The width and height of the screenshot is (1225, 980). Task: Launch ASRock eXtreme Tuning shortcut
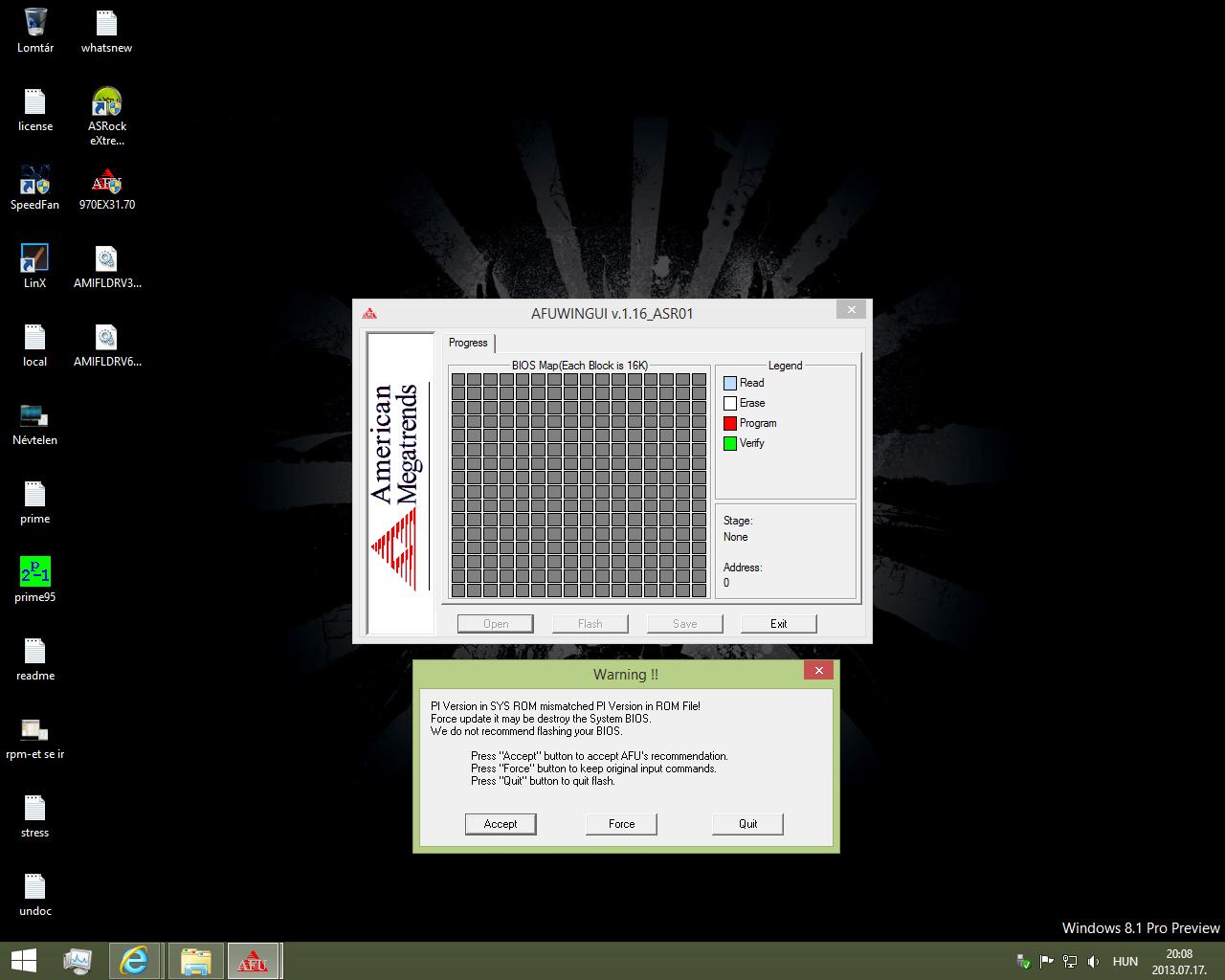106,116
